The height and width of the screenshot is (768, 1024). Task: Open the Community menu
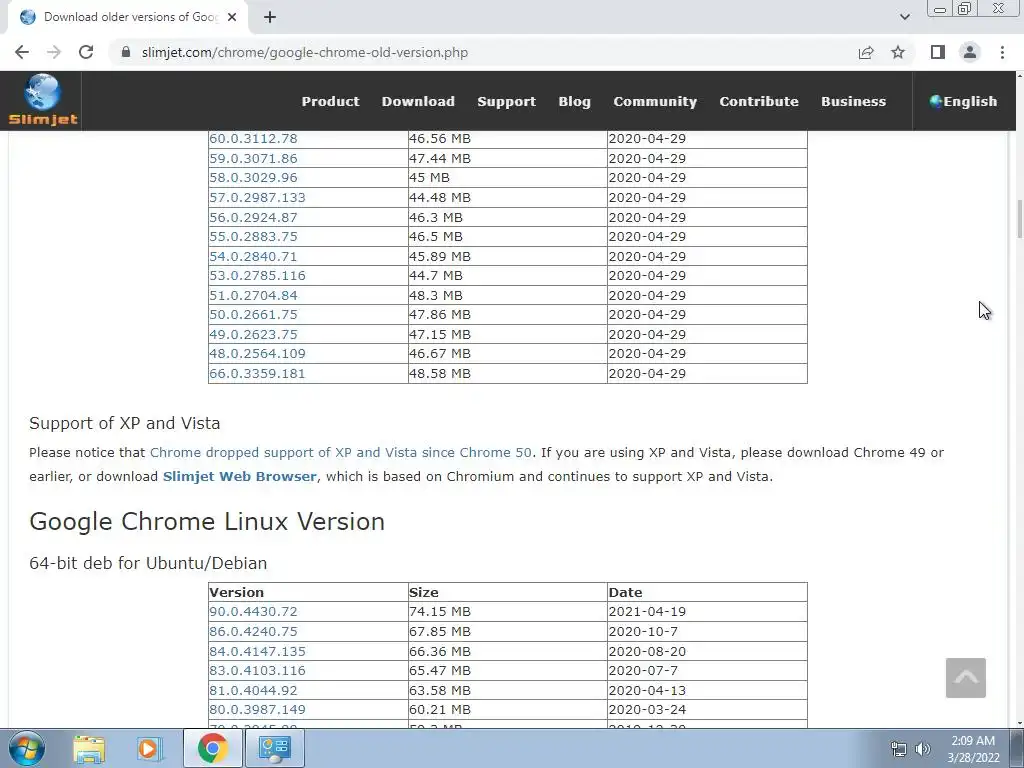coord(655,101)
